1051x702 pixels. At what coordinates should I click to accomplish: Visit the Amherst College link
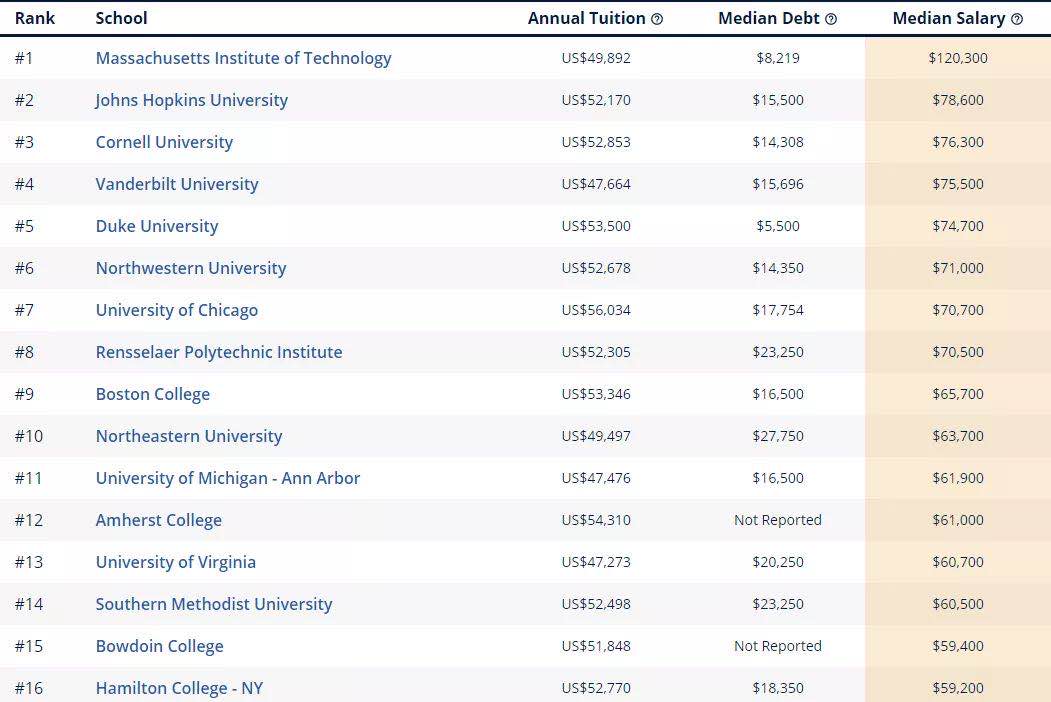(159, 520)
